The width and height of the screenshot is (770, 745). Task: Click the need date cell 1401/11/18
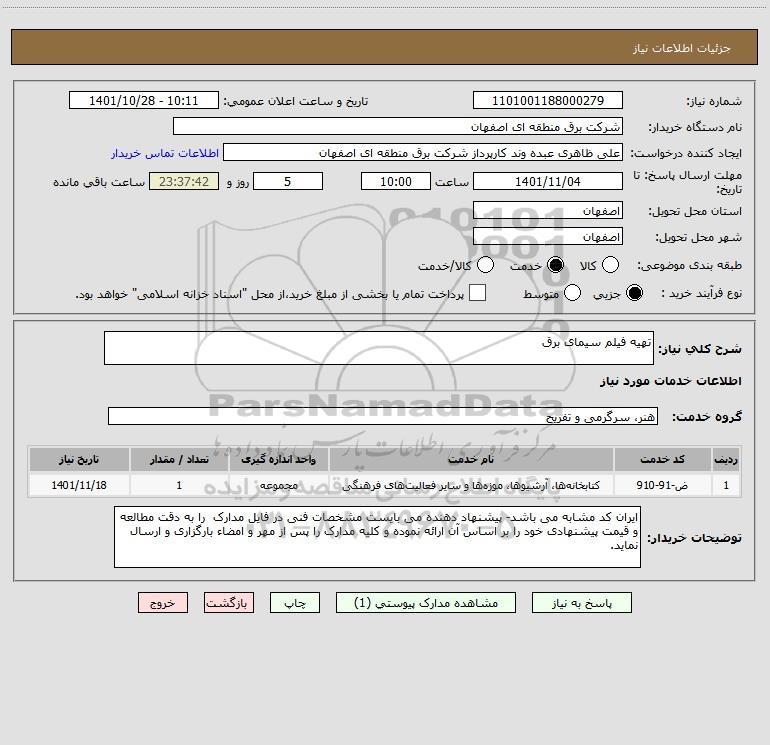[x=79, y=485]
